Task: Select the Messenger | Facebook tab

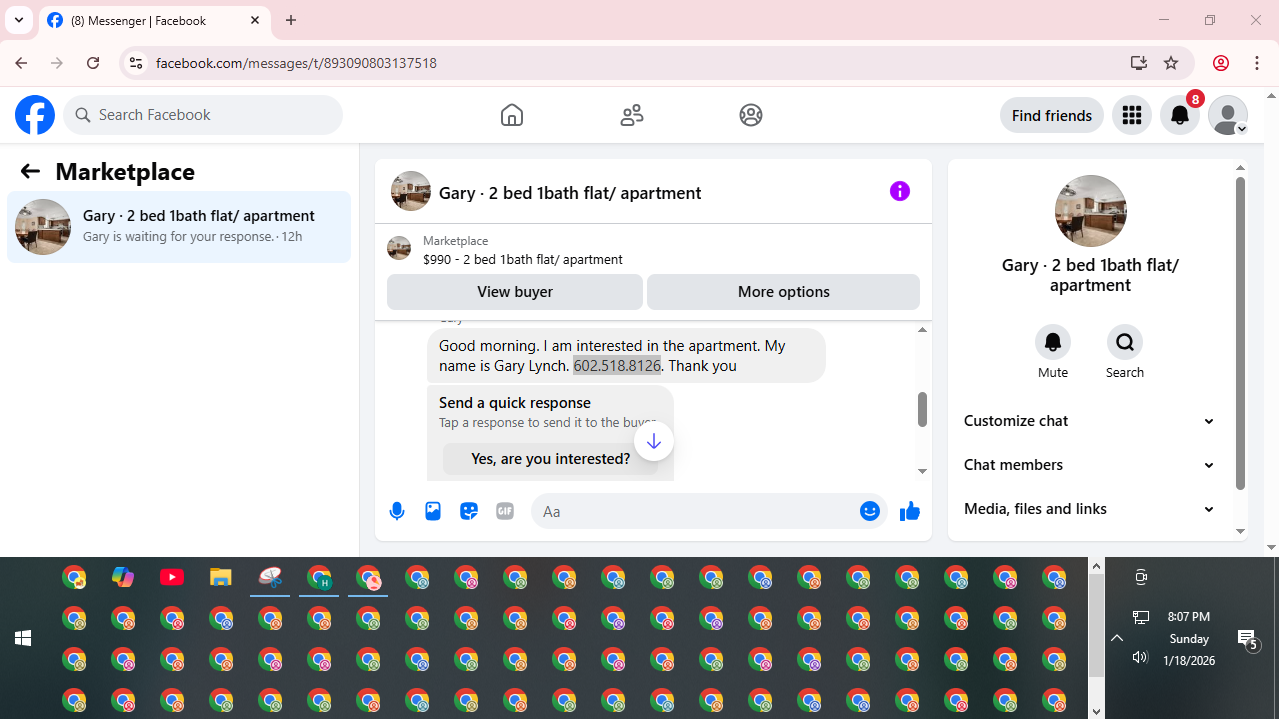Action: [x=154, y=20]
